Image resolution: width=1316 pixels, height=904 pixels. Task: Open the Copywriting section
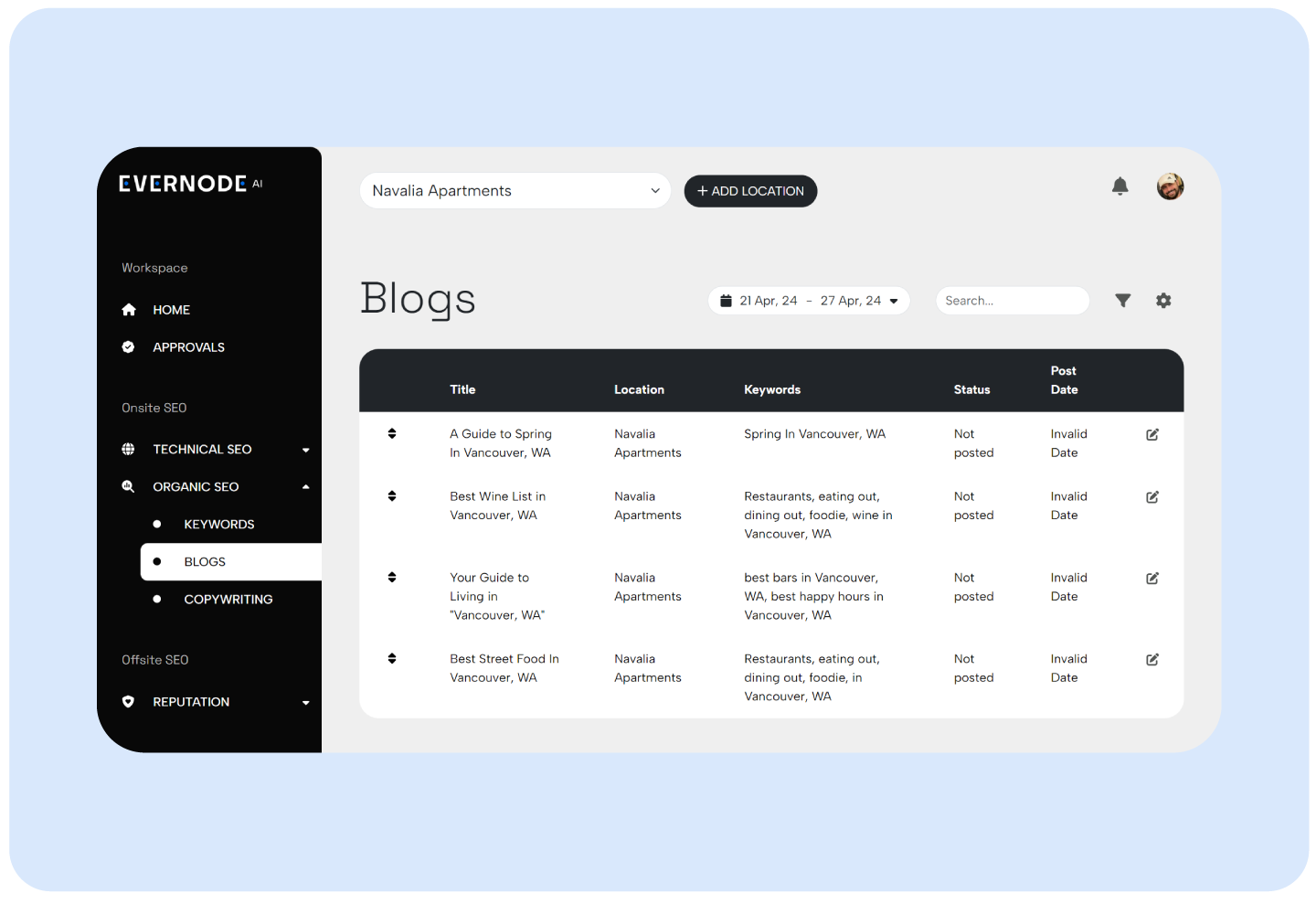click(x=228, y=600)
